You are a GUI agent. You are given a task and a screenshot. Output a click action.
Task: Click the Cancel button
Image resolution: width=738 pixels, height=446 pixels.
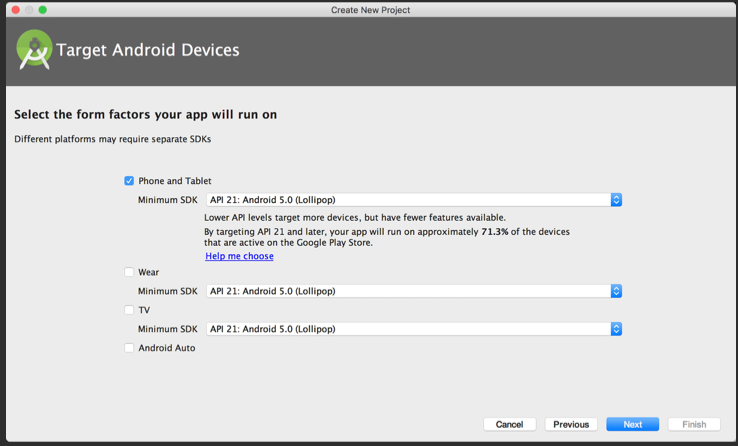click(509, 424)
